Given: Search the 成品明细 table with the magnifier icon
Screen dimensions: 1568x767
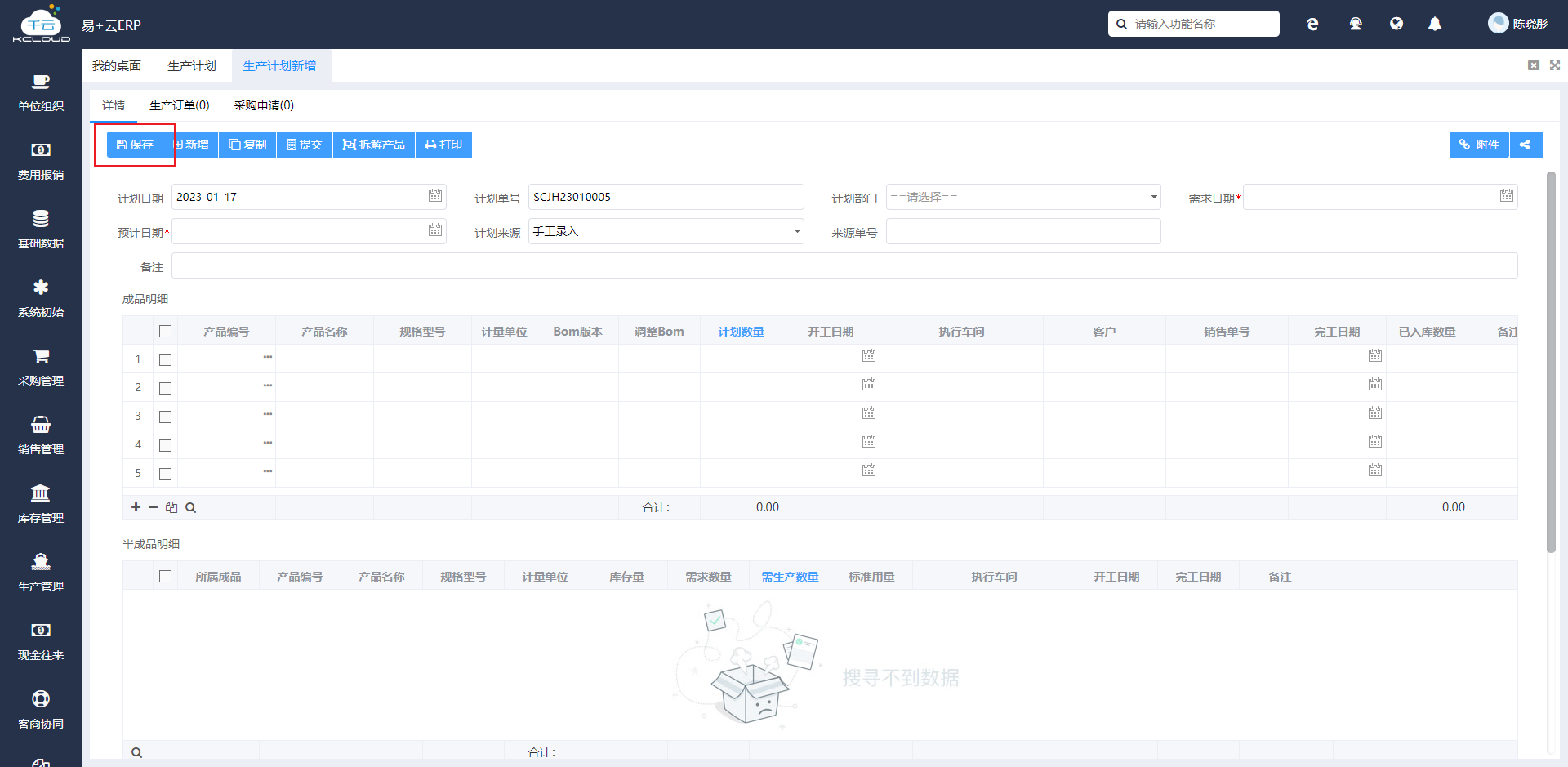Looking at the screenshot, I should 190,507.
